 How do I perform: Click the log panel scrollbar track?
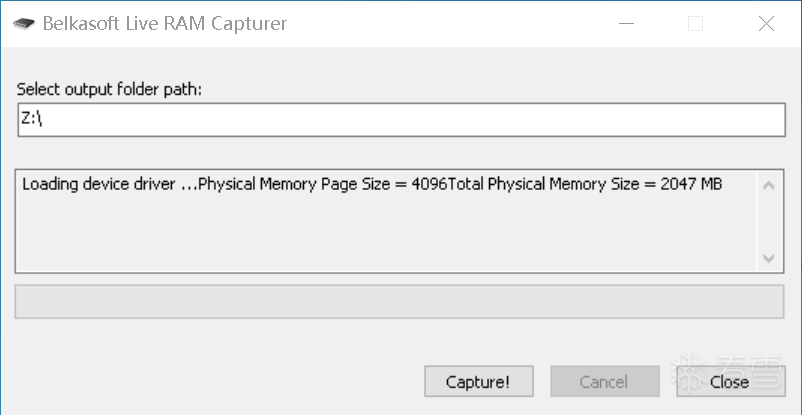(x=768, y=222)
